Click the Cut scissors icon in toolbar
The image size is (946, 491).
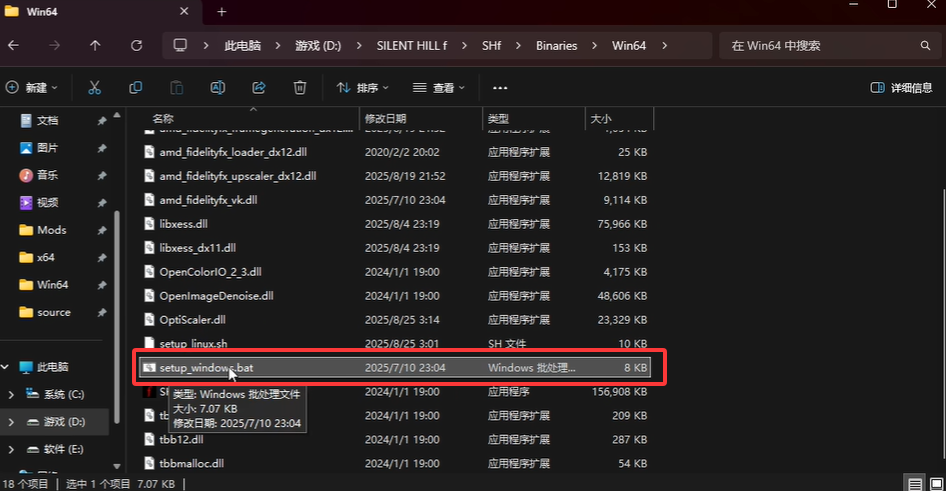click(x=94, y=88)
